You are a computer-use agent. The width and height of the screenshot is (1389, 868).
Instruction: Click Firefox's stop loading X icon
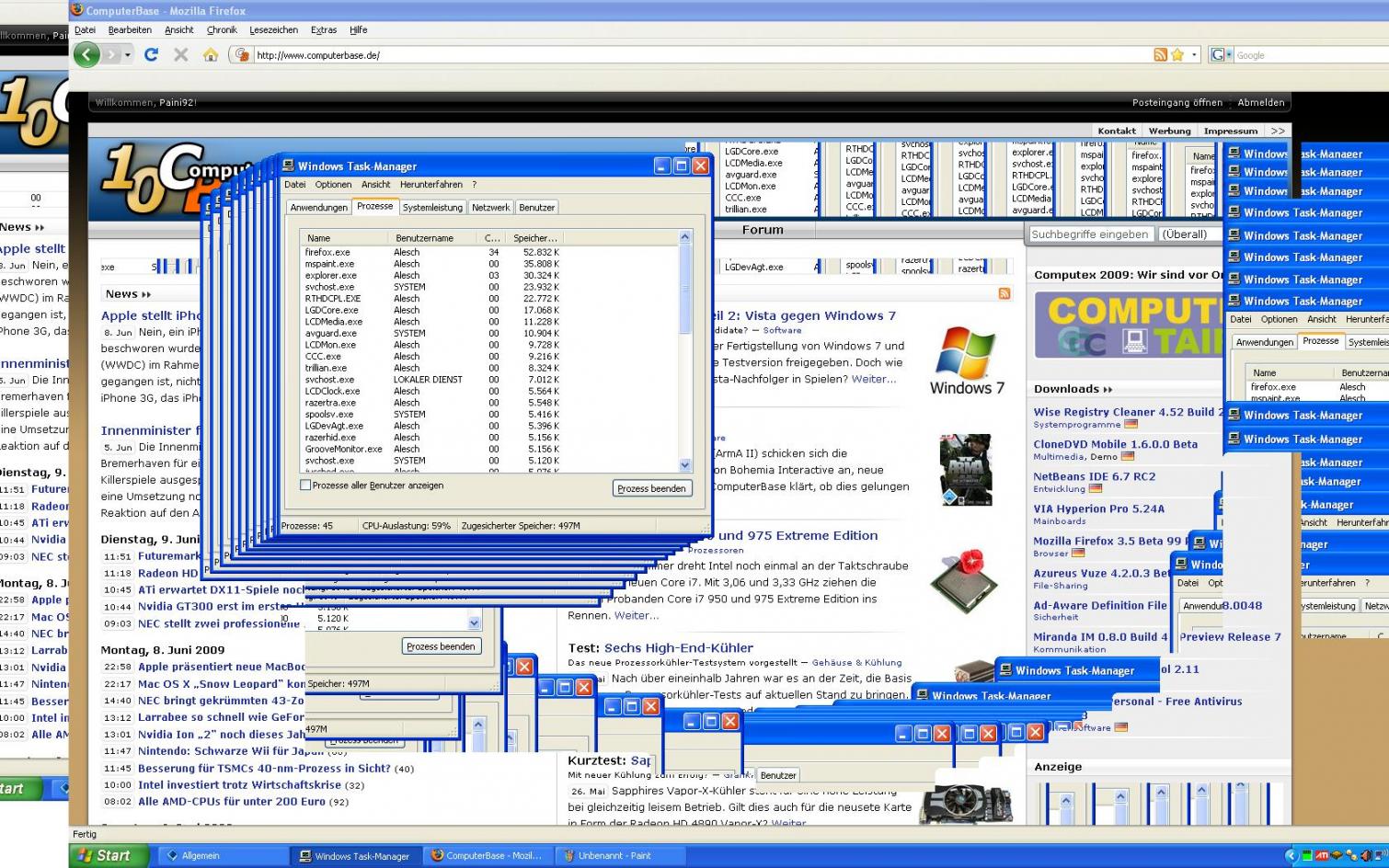pos(181,55)
